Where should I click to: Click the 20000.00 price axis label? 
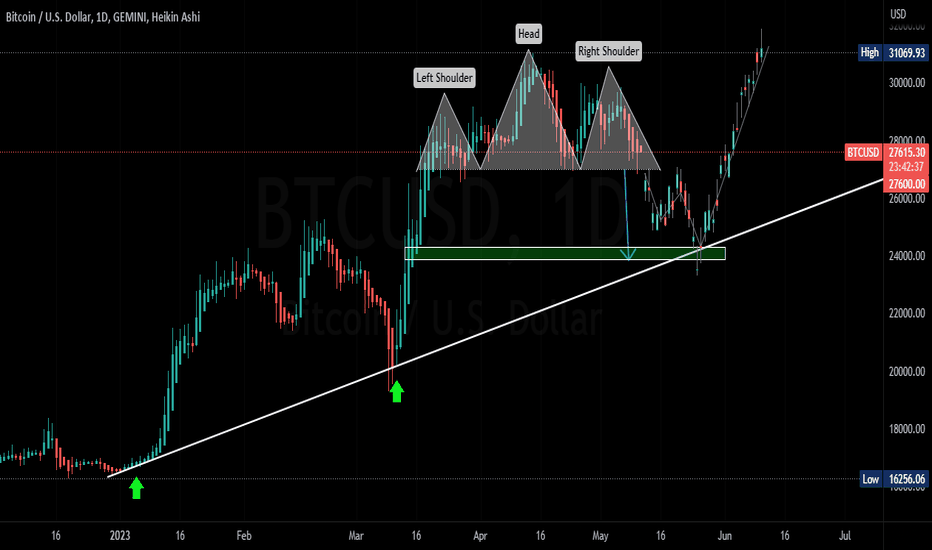(x=906, y=372)
